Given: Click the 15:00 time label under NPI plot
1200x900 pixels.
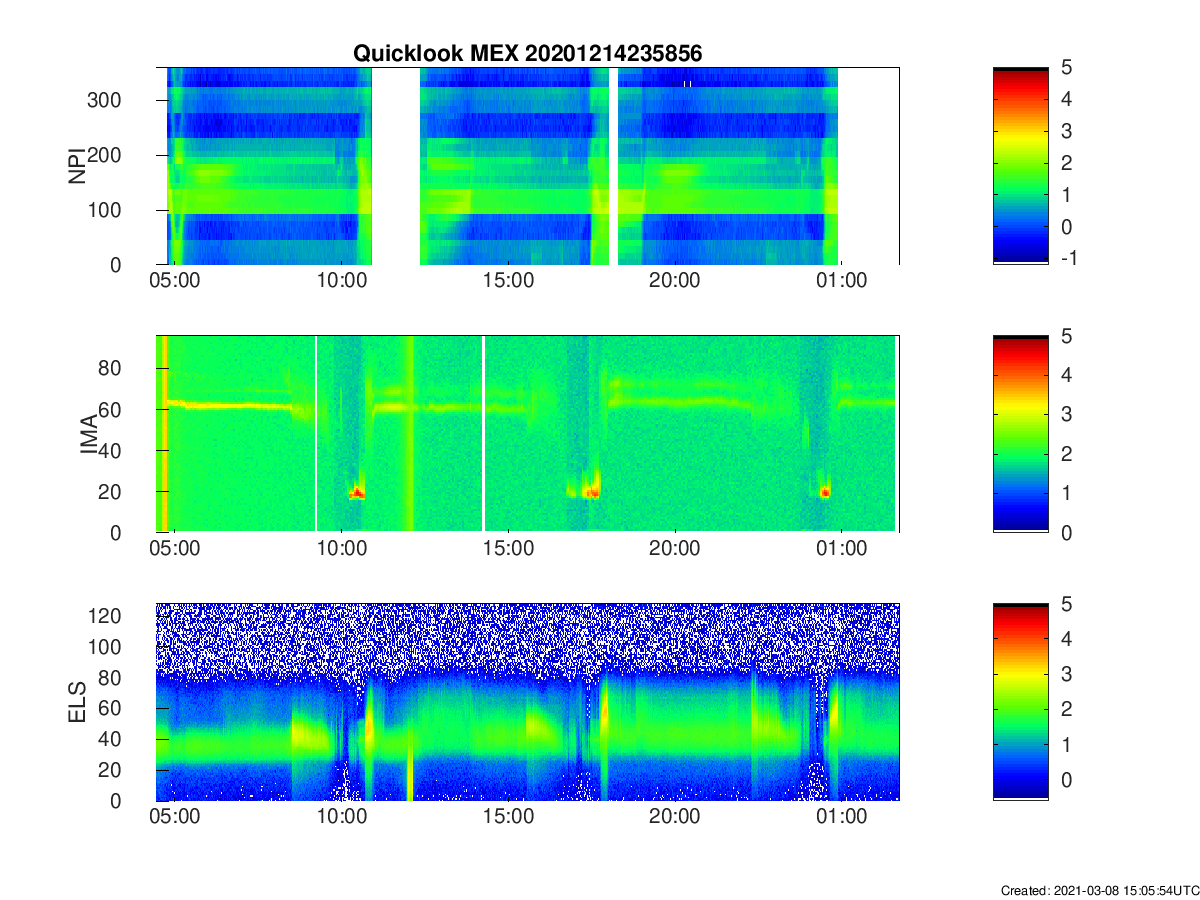Looking at the screenshot, I should [508, 283].
